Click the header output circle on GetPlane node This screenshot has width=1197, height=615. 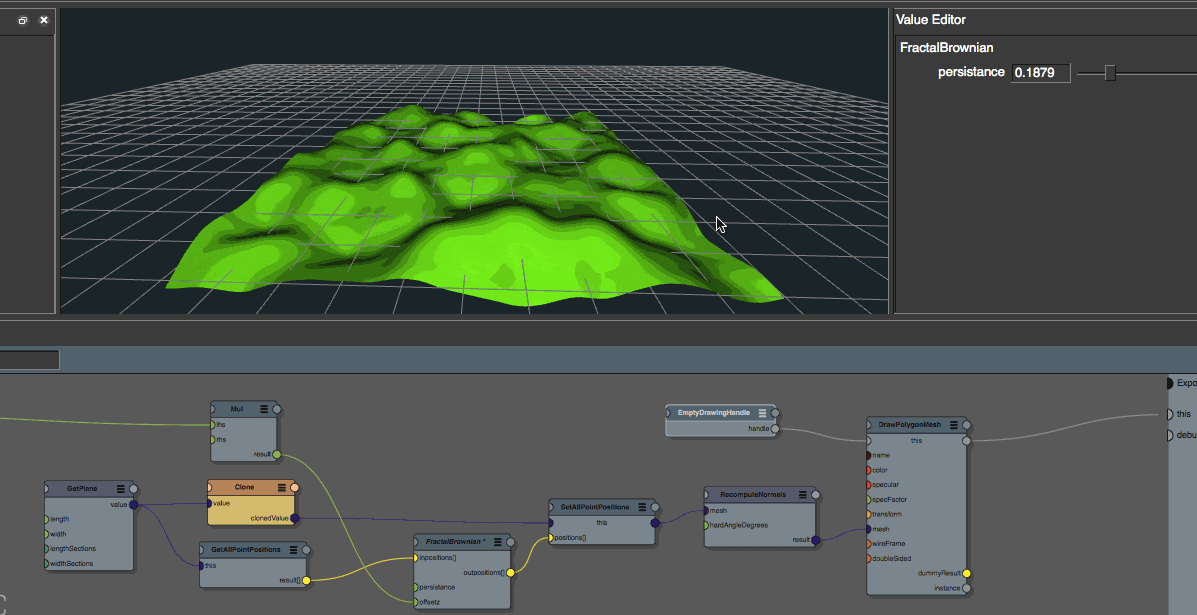click(134, 489)
